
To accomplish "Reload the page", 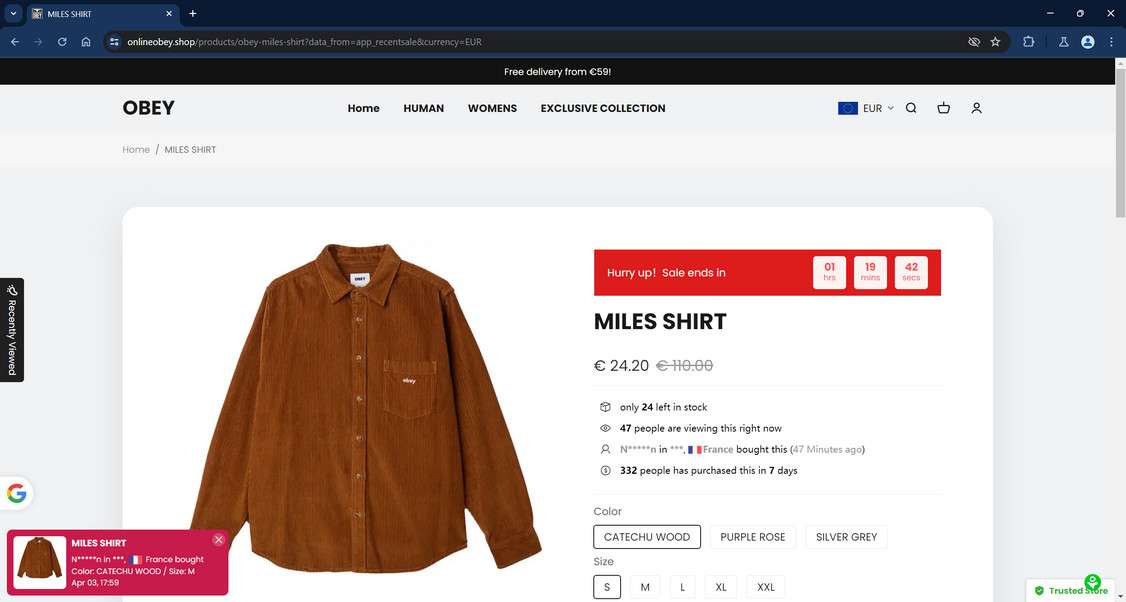I will 62,42.
